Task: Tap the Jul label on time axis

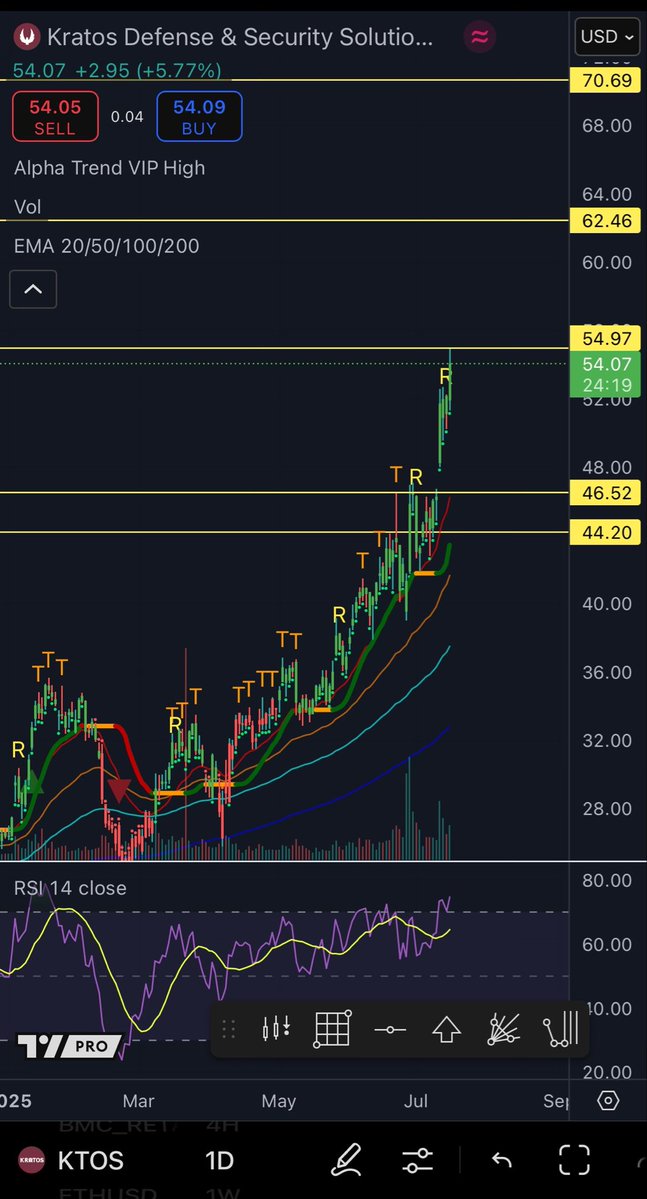Action: tap(416, 1101)
